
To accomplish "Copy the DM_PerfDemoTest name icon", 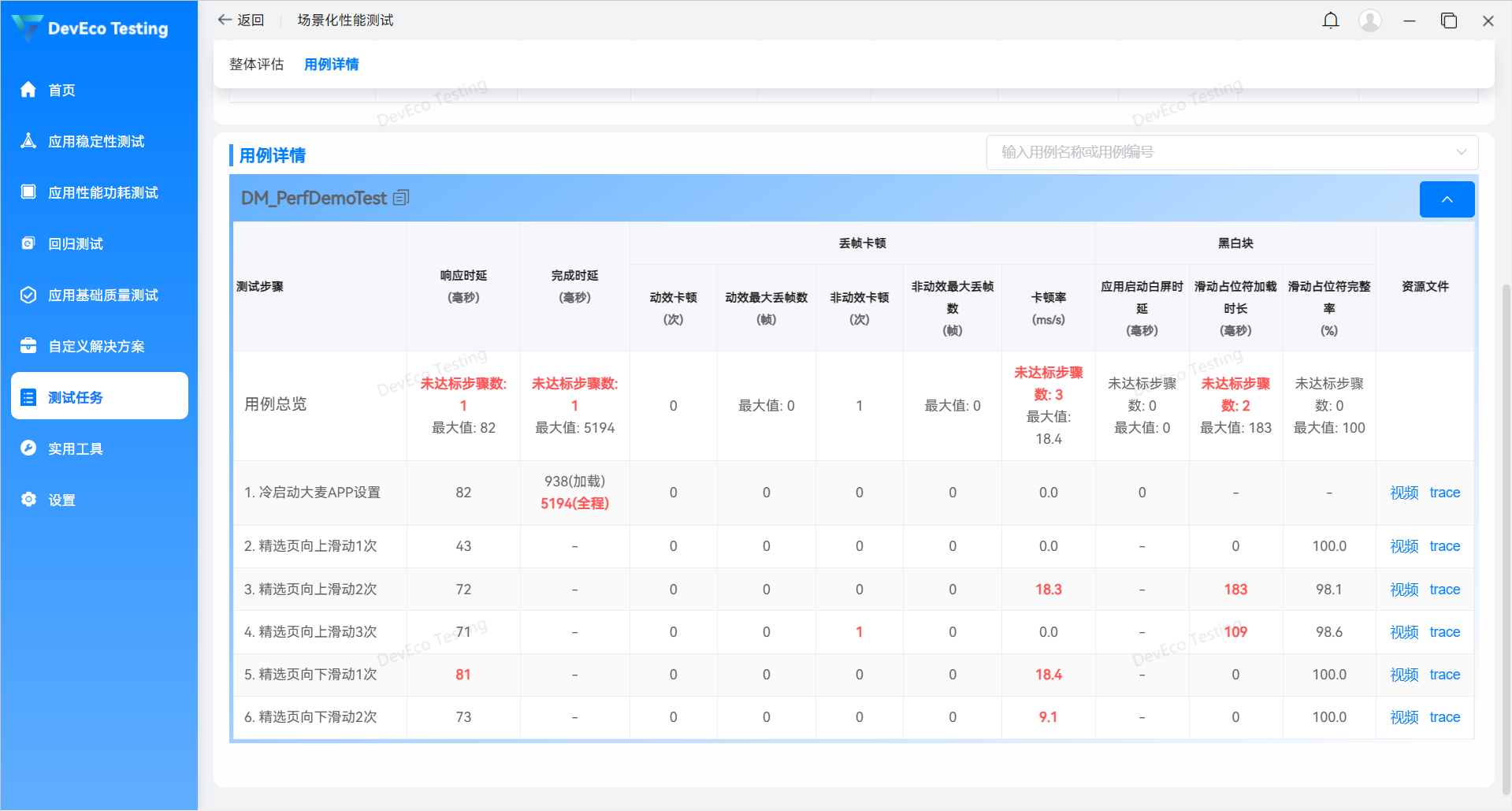I will [x=401, y=198].
